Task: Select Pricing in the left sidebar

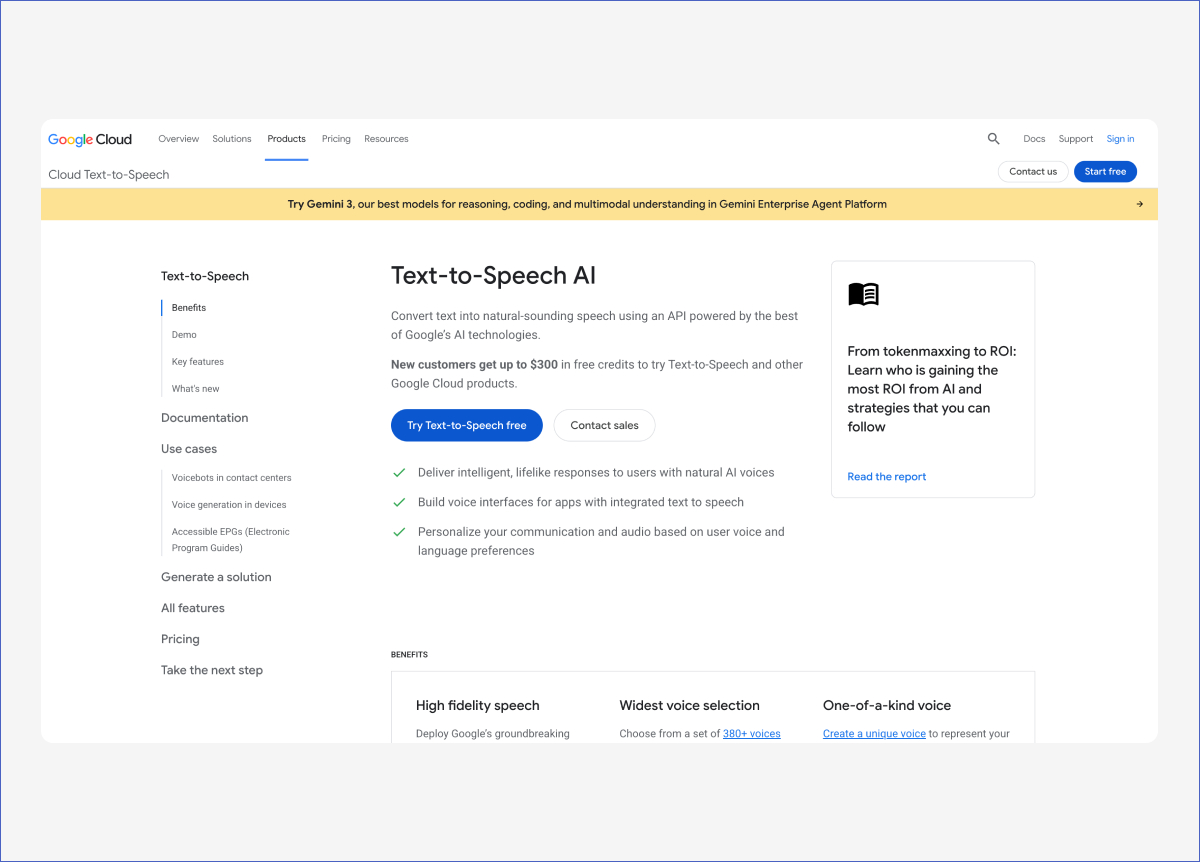Action: pos(180,639)
